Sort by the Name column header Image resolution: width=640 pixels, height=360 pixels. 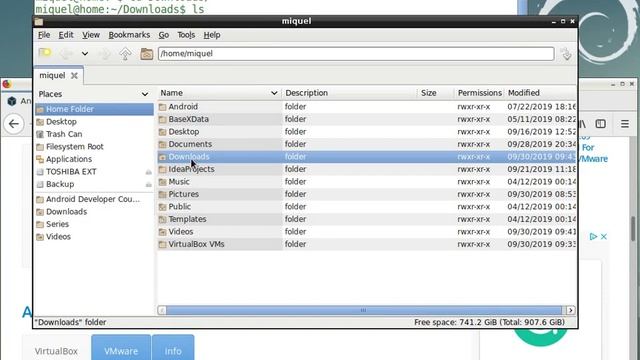click(x=219, y=93)
